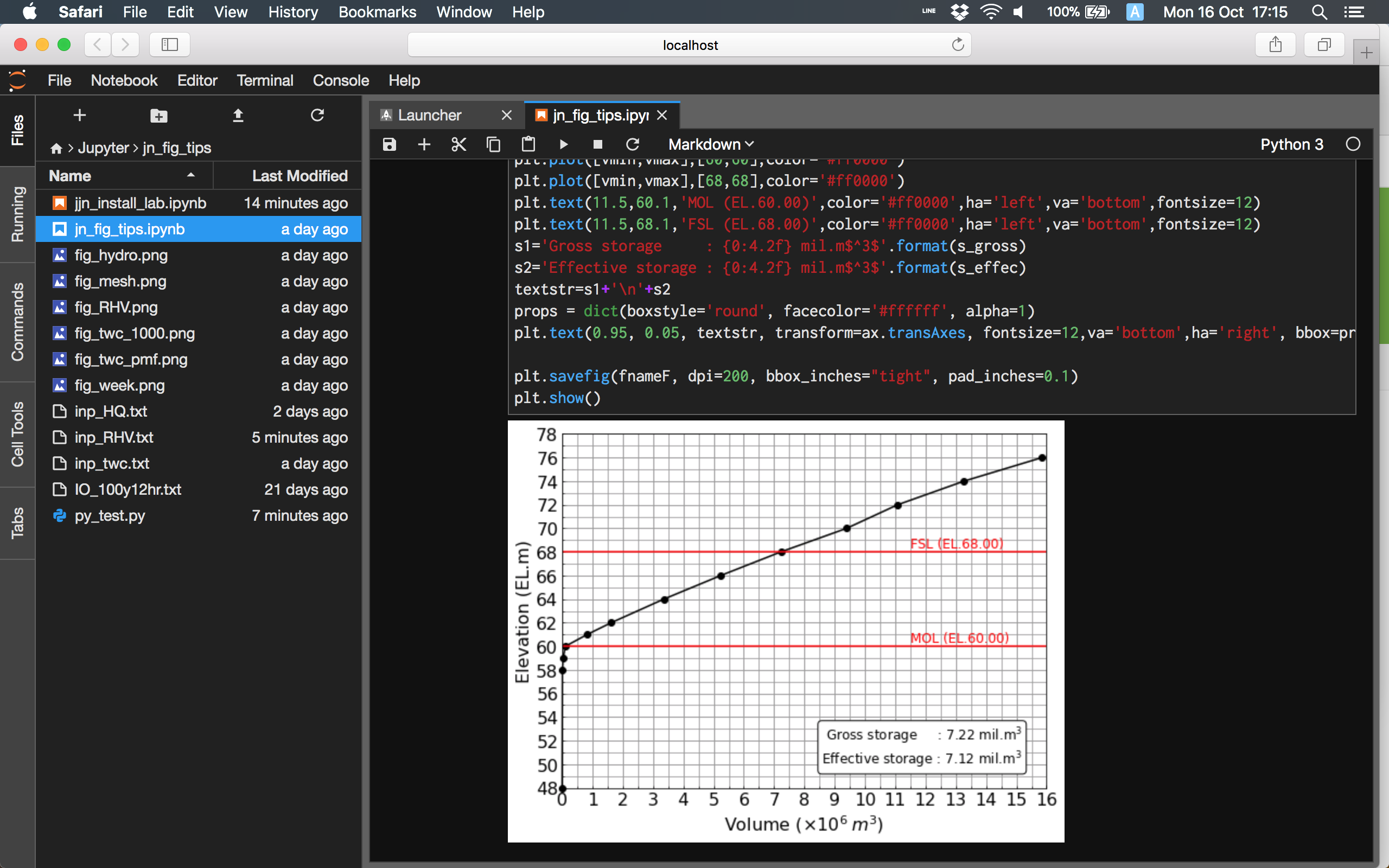Click the reload files icon
This screenshot has height=868, width=1389.
tap(317, 116)
